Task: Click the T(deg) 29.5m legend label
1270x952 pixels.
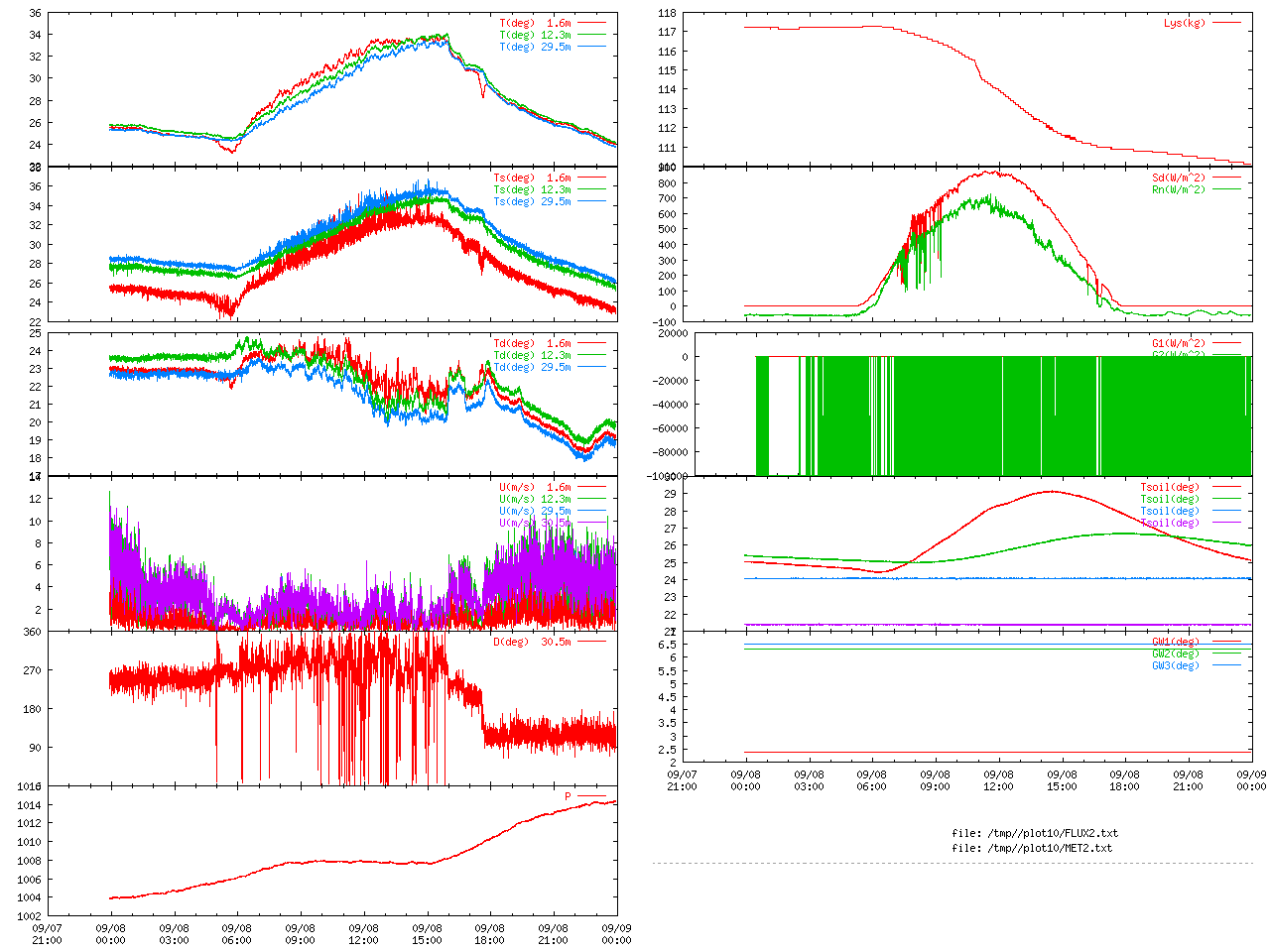Action: pos(535,47)
